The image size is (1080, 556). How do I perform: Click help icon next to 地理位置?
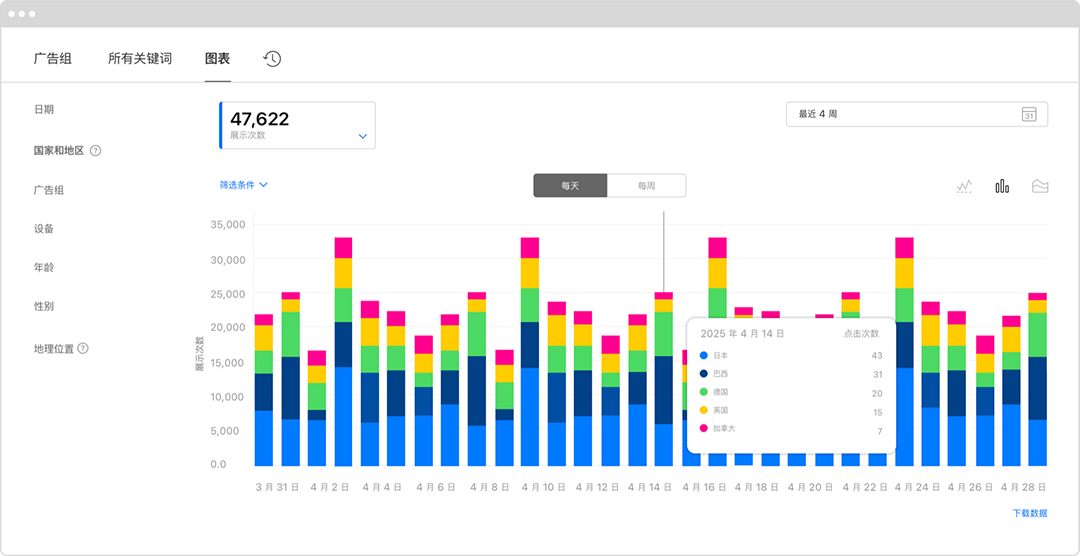coord(83,348)
